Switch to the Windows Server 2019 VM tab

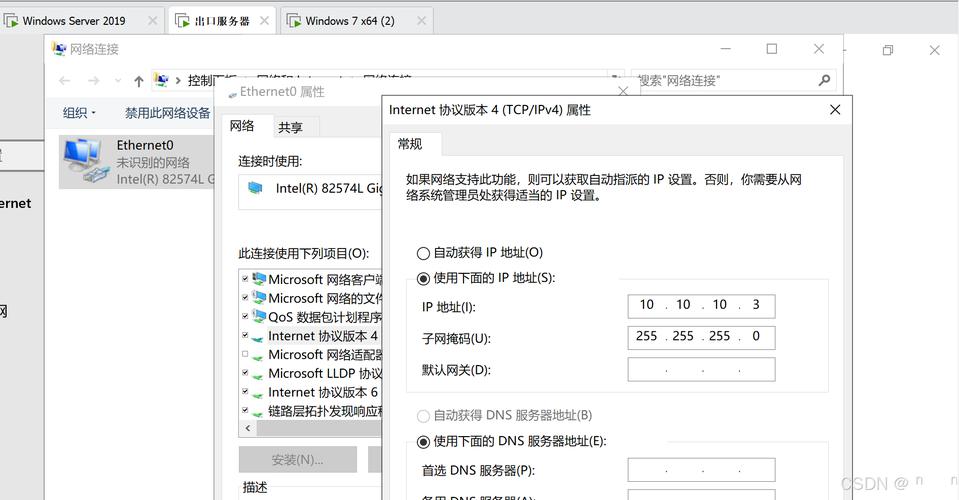73,21
